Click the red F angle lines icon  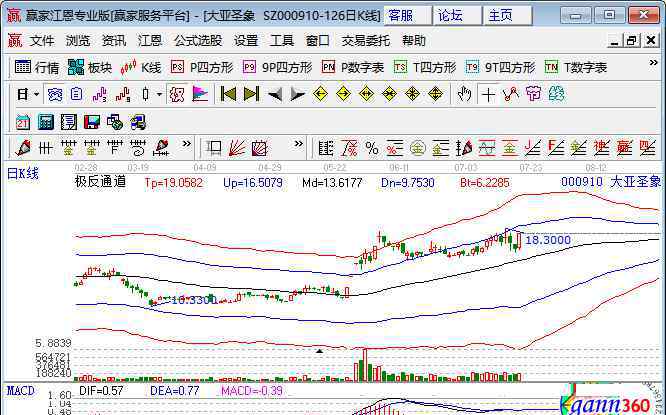click(x=556, y=148)
